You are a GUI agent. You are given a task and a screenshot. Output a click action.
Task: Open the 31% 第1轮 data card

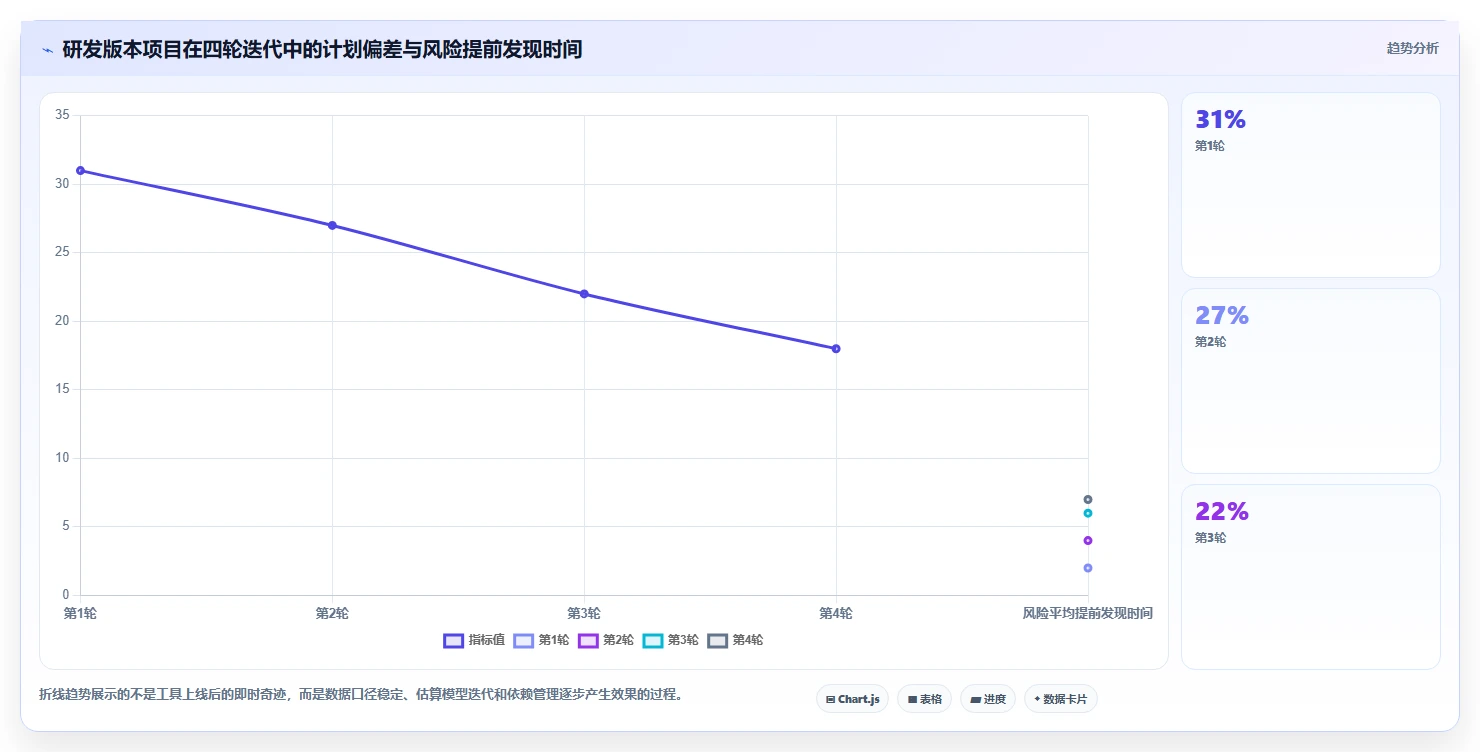pyautogui.click(x=1311, y=185)
